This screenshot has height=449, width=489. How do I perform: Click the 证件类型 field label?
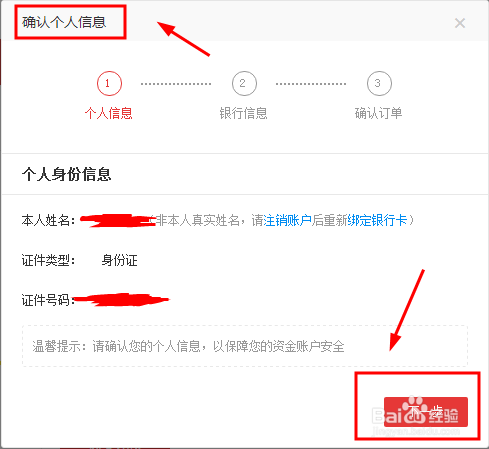pos(48,260)
